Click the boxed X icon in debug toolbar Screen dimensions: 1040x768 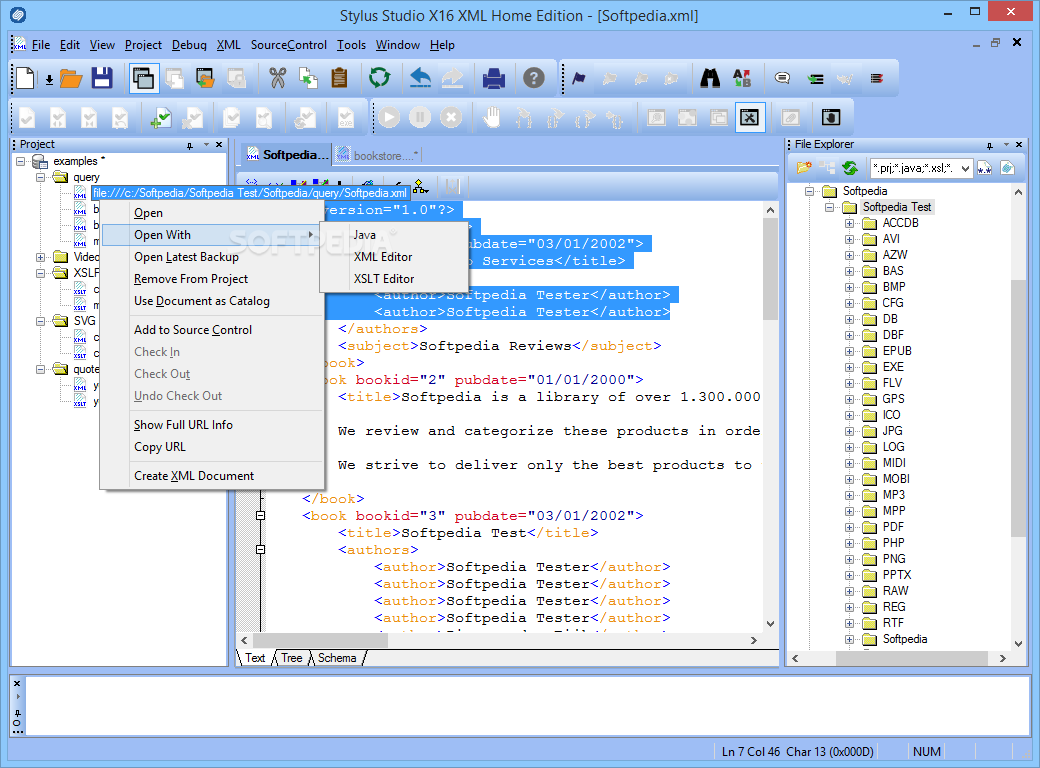(x=750, y=117)
